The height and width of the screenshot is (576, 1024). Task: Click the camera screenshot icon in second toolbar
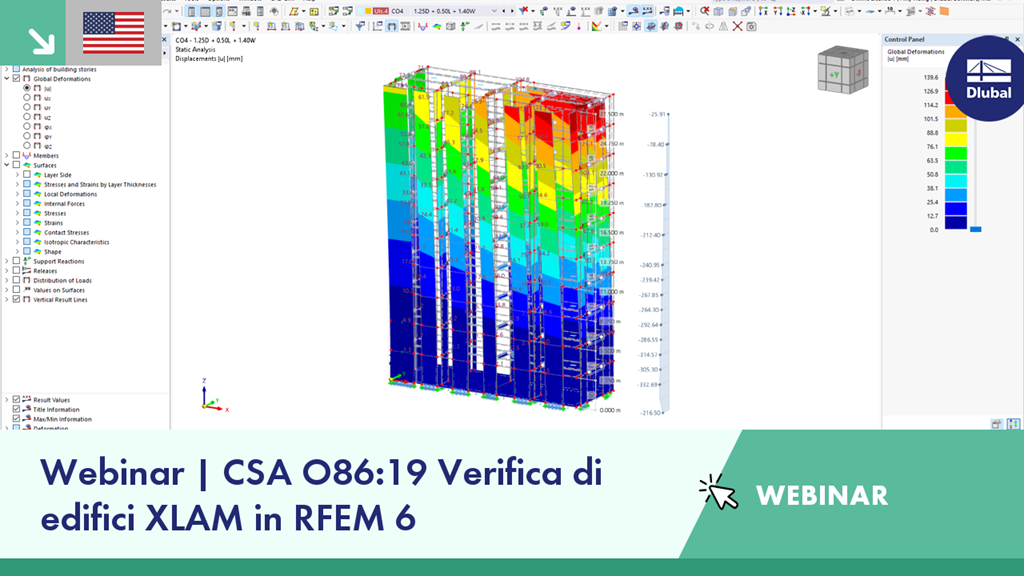point(752,26)
